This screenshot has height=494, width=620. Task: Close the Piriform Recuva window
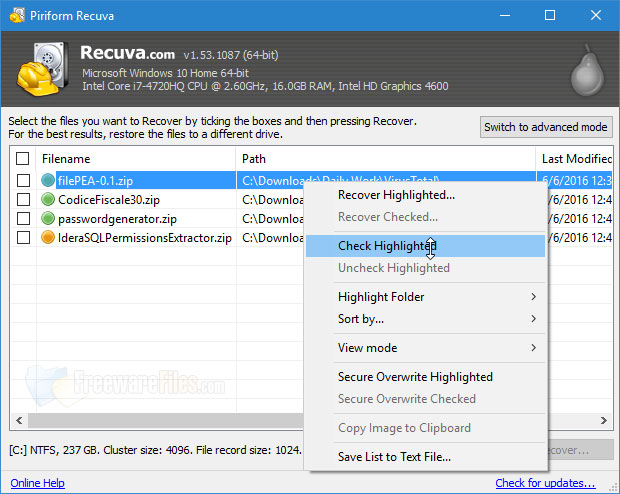tap(596, 15)
